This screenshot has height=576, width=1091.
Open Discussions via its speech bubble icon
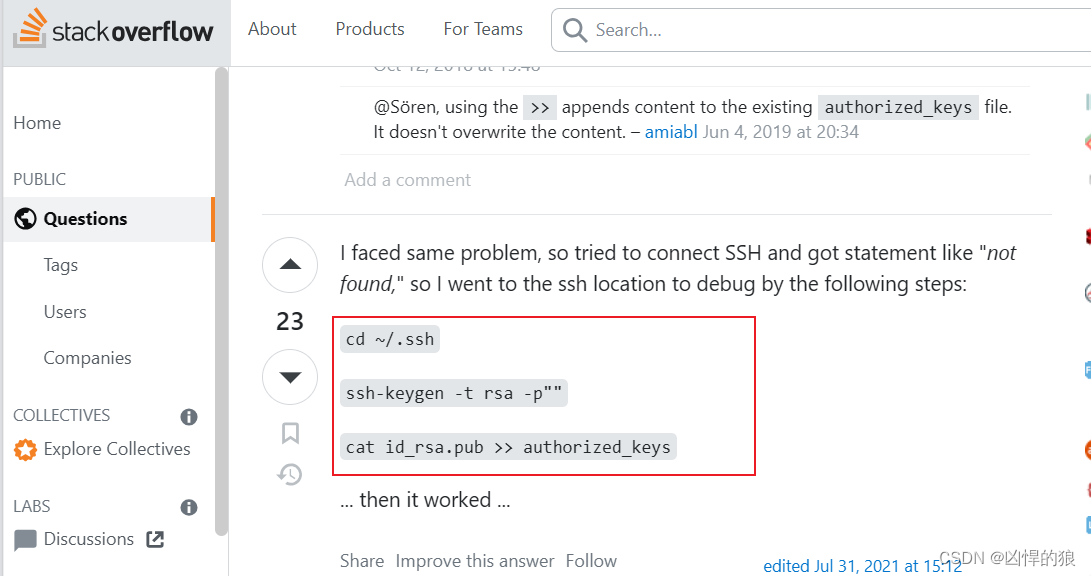pyautogui.click(x=27, y=539)
